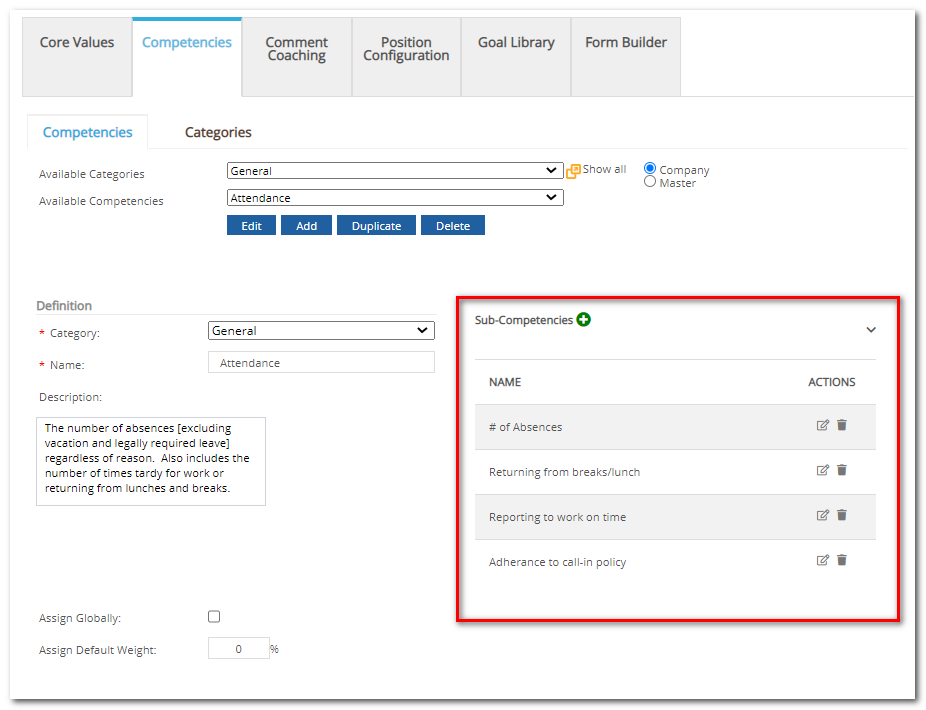Collapse the Sub-Competencies panel chevron
926x710 pixels.
coord(871,330)
